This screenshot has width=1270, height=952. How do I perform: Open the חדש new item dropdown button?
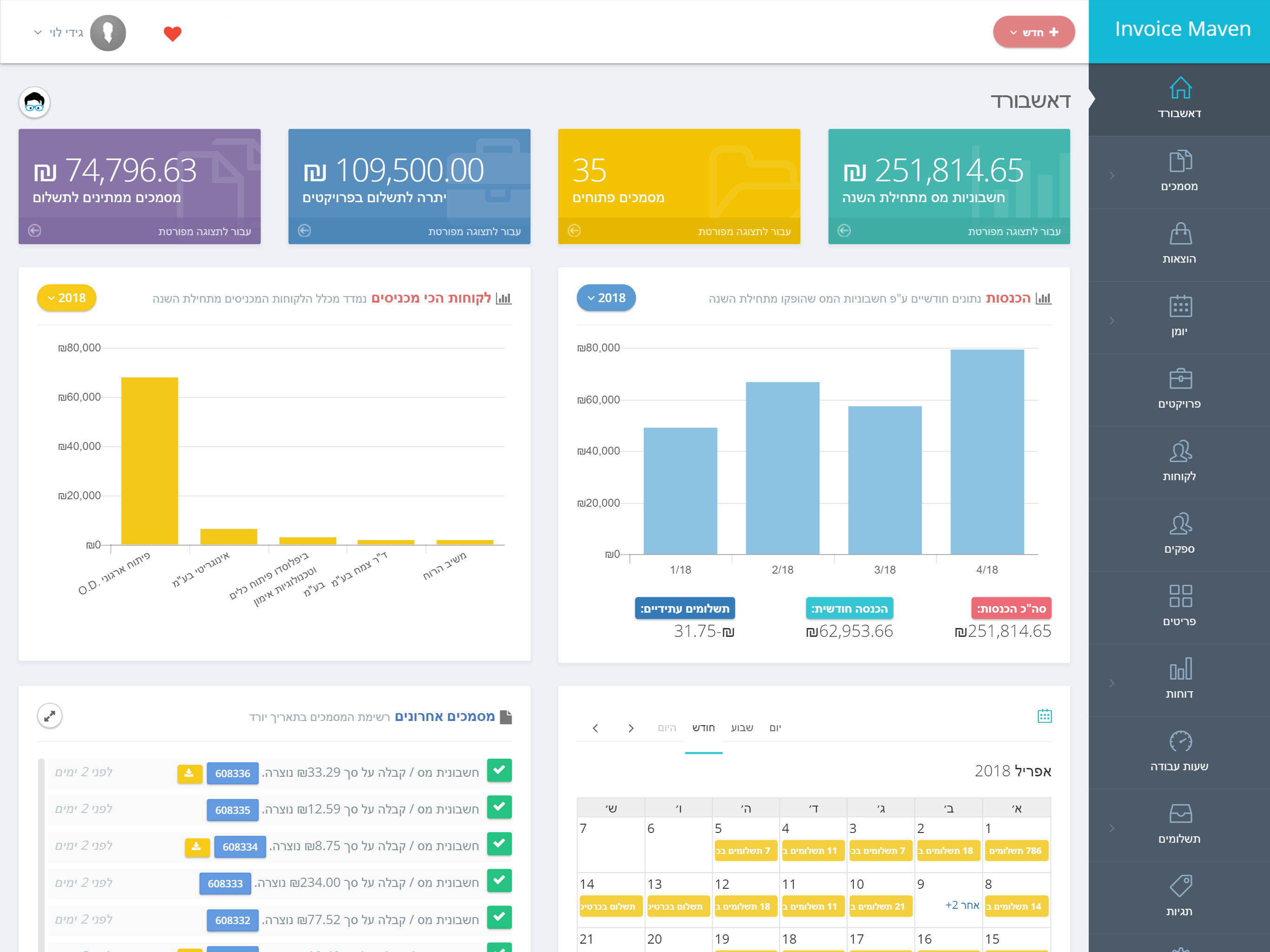tap(1033, 32)
